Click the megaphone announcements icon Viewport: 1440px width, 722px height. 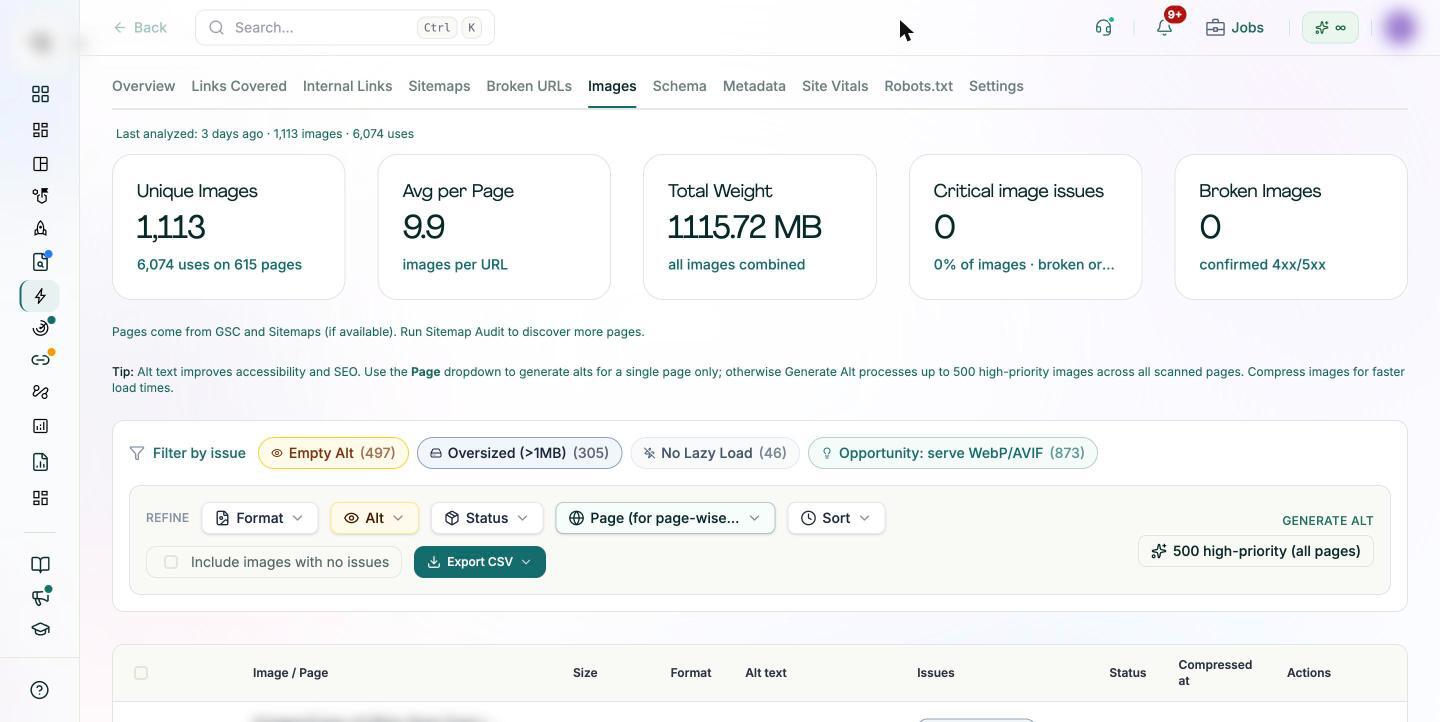coord(40,597)
